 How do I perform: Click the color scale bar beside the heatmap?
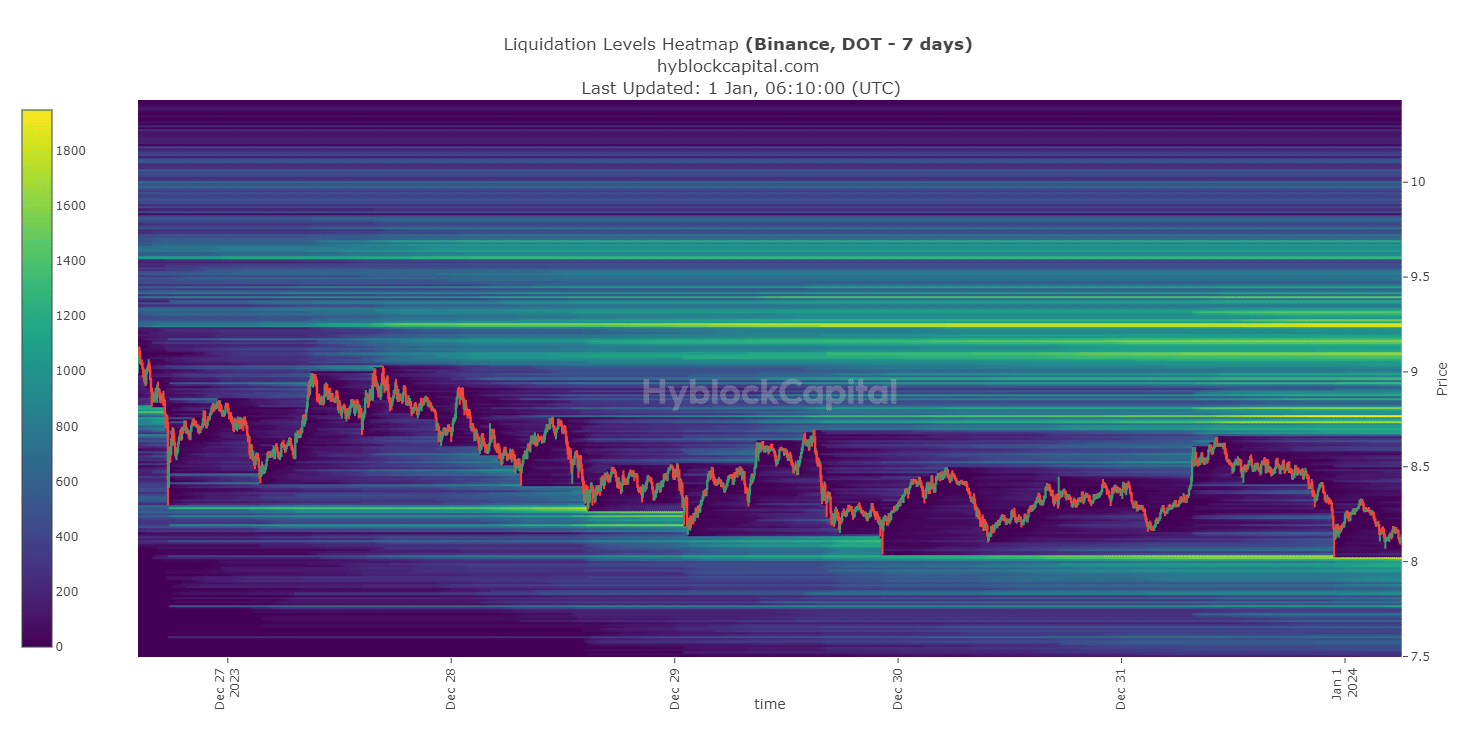[37, 378]
